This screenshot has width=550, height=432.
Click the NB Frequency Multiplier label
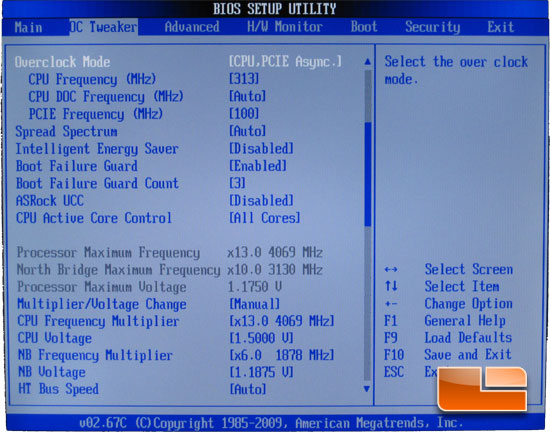(x=95, y=356)
